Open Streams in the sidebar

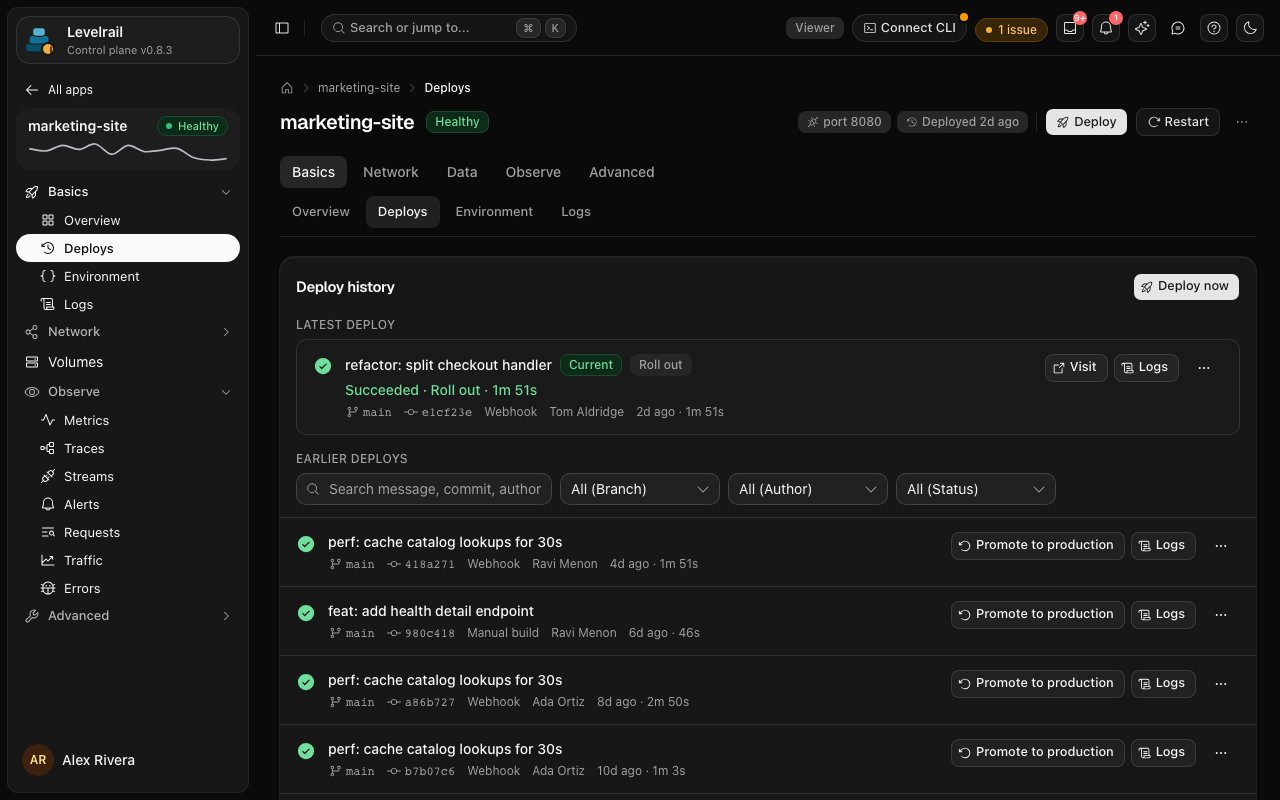(128, 477)
